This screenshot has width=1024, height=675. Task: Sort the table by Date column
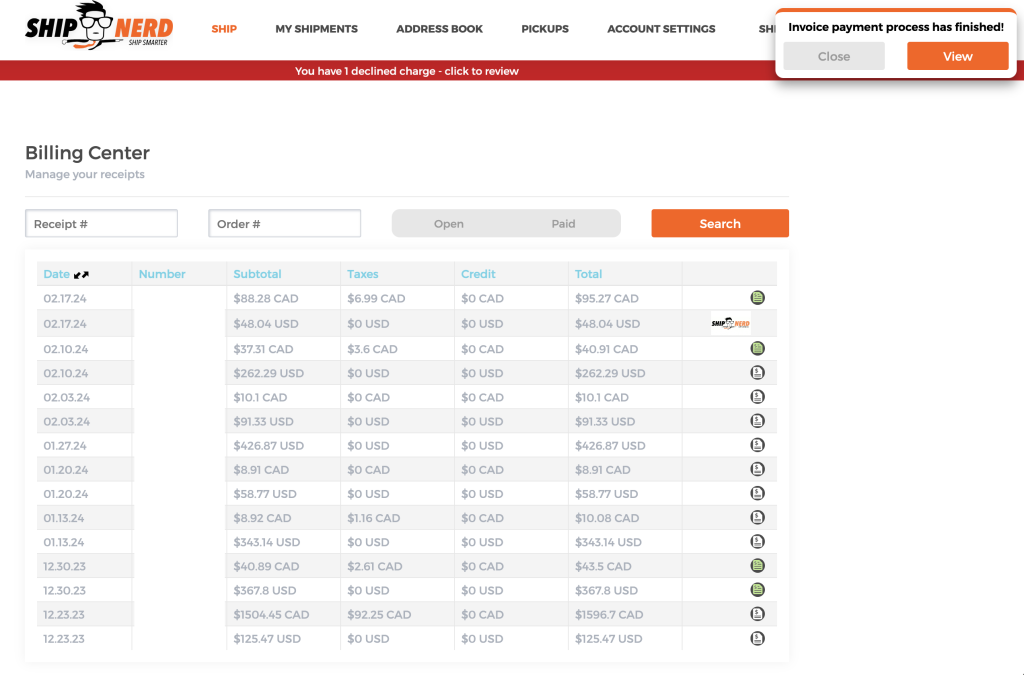tap(57, 274)
